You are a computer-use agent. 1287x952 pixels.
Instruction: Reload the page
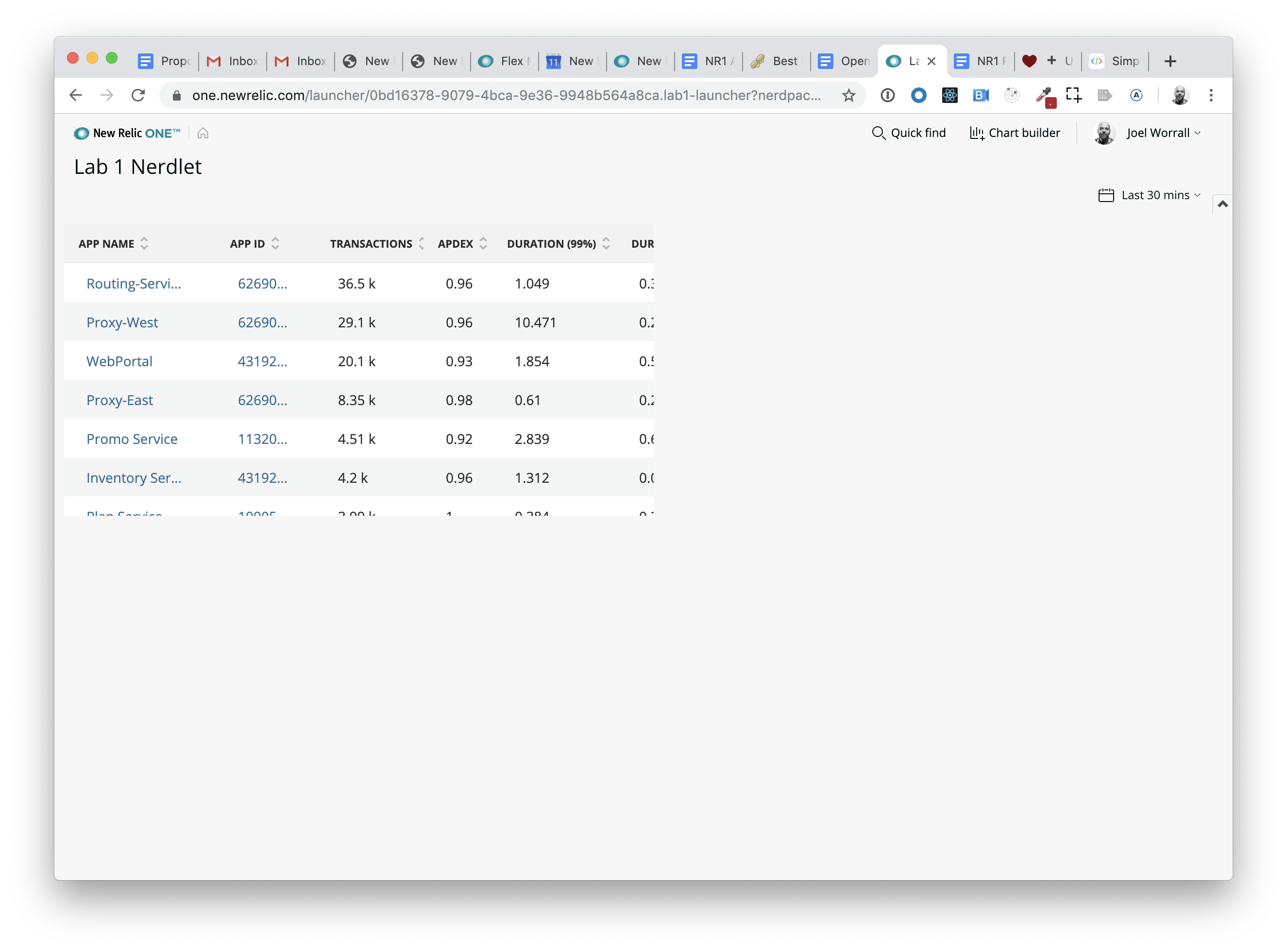tap(138, 96)
